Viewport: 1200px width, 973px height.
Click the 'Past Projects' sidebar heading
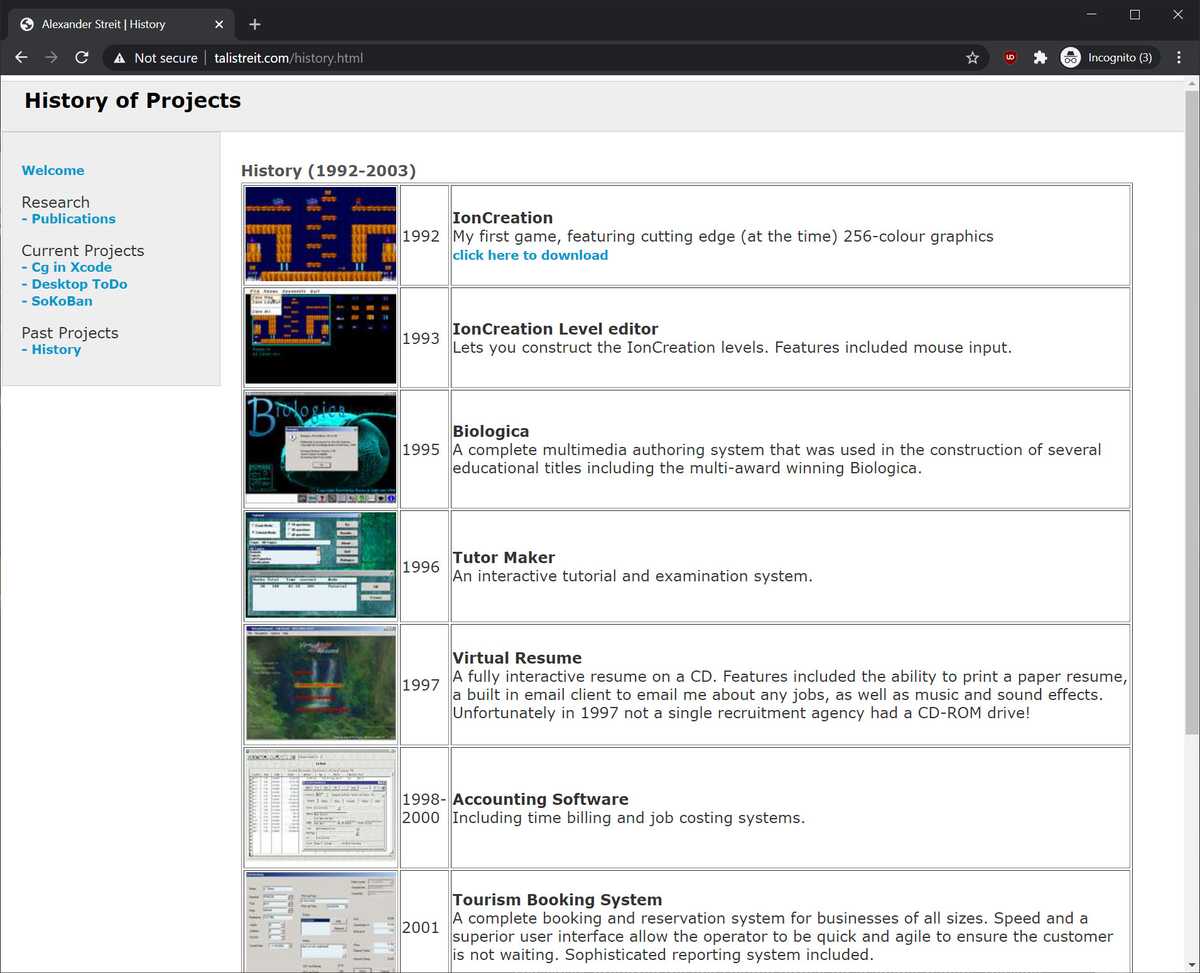[x=70, y=333]
